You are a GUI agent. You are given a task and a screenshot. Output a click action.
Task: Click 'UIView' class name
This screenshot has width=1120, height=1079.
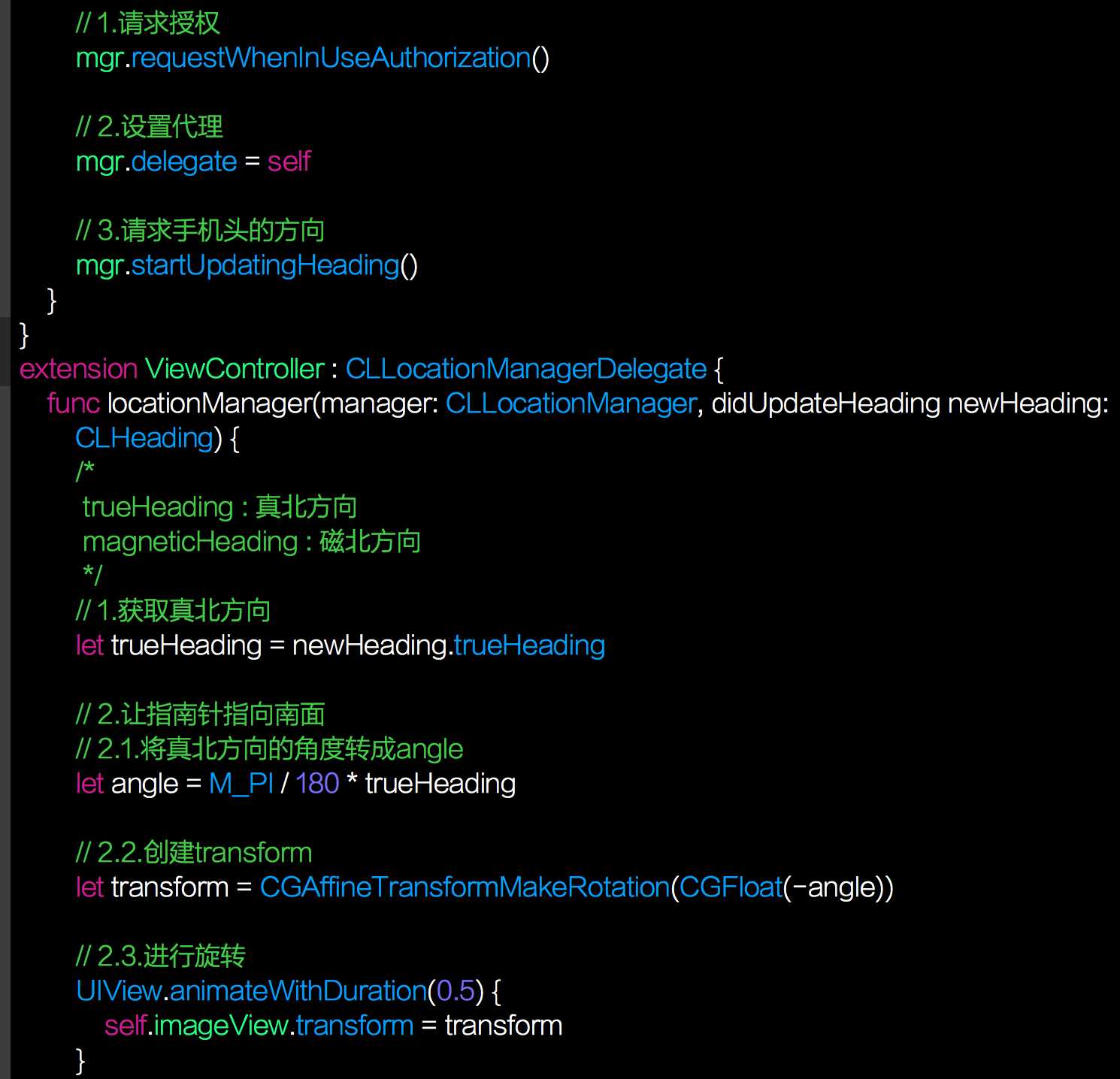point(120,991)
